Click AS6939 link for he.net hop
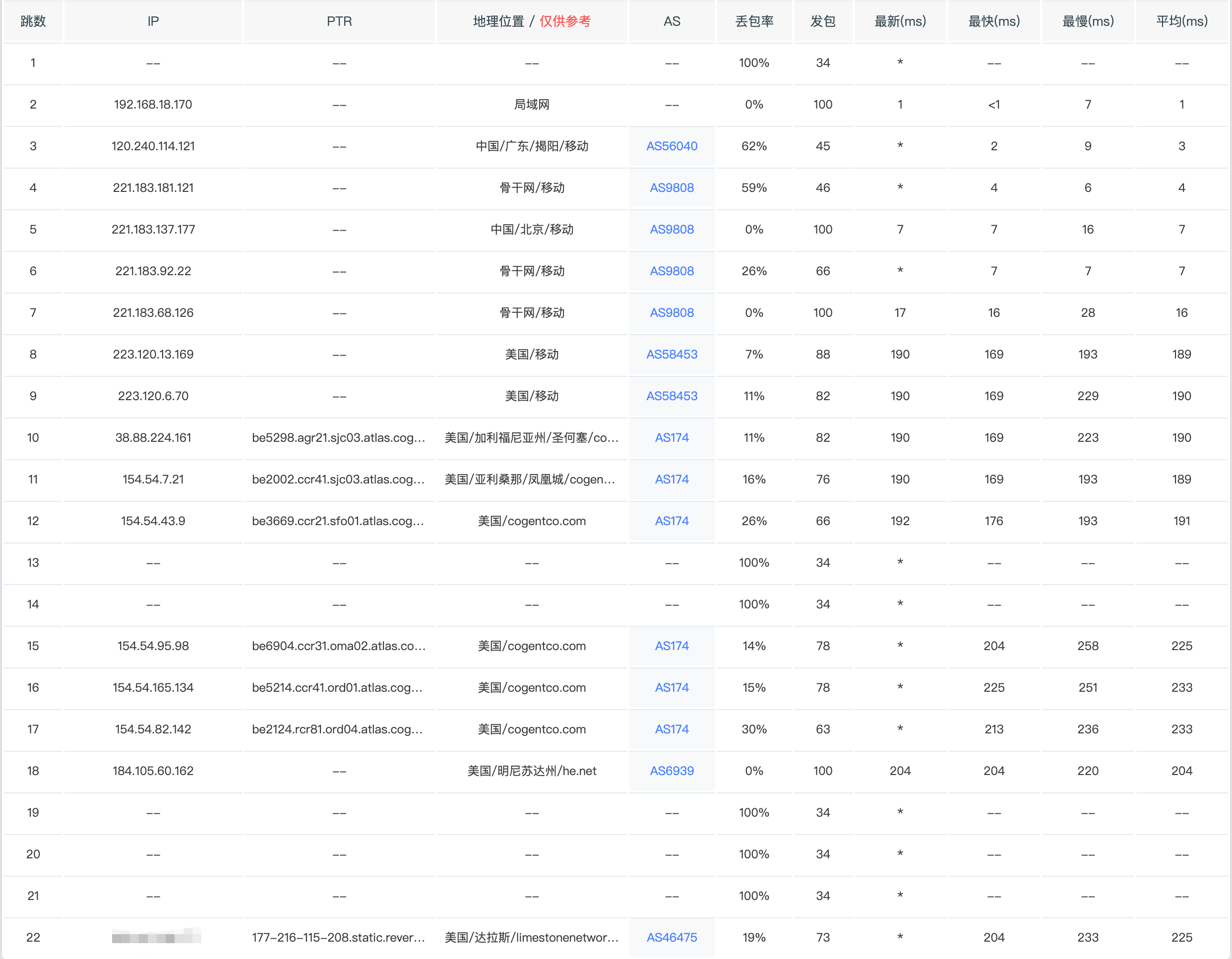This screenshot has height=959, width=1232. click(671, 771)
